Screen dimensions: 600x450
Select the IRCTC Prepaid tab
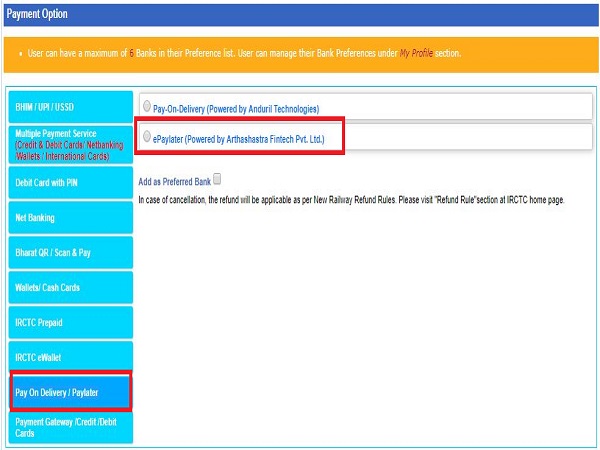click(x=70, y=322)
